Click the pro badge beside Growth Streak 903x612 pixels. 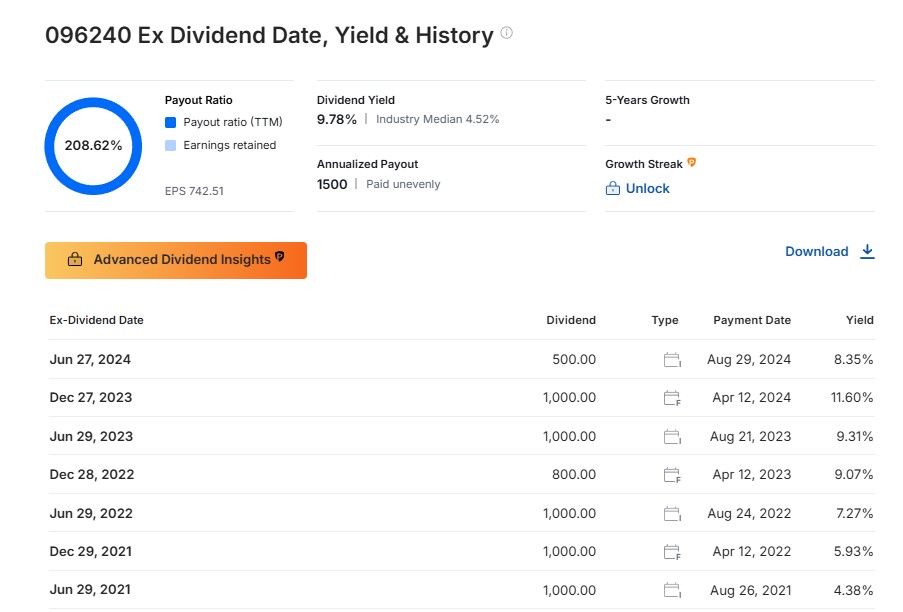pos(692,163)
